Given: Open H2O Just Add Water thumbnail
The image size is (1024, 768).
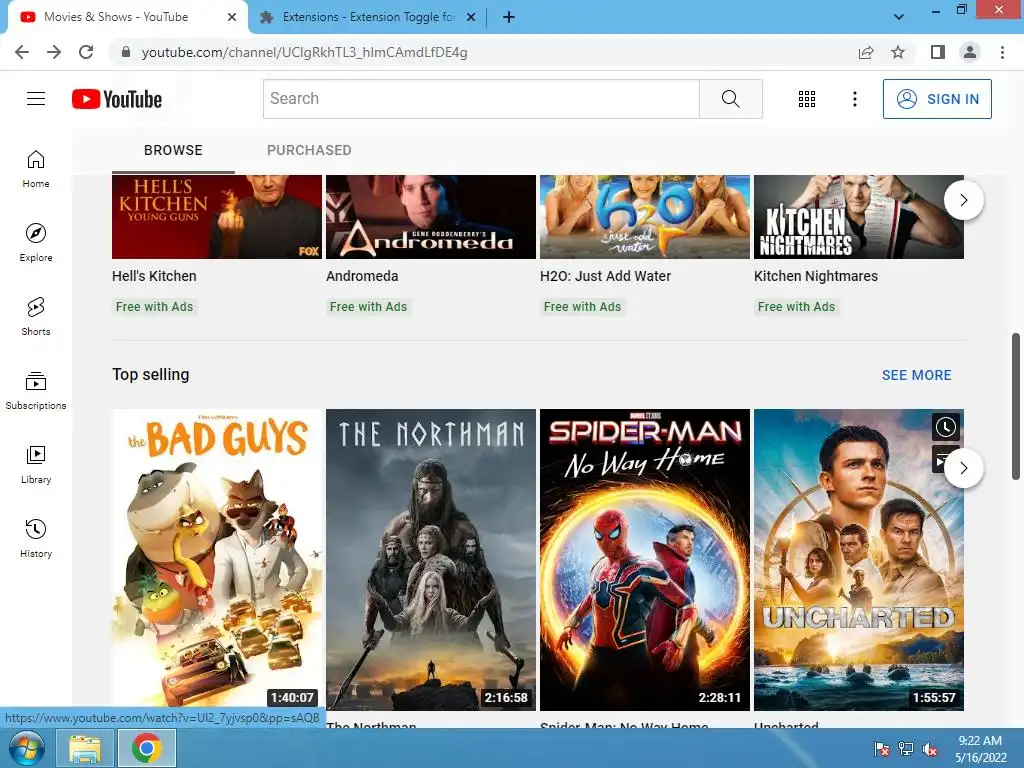Looking at the screenshot, I should 645,217.
